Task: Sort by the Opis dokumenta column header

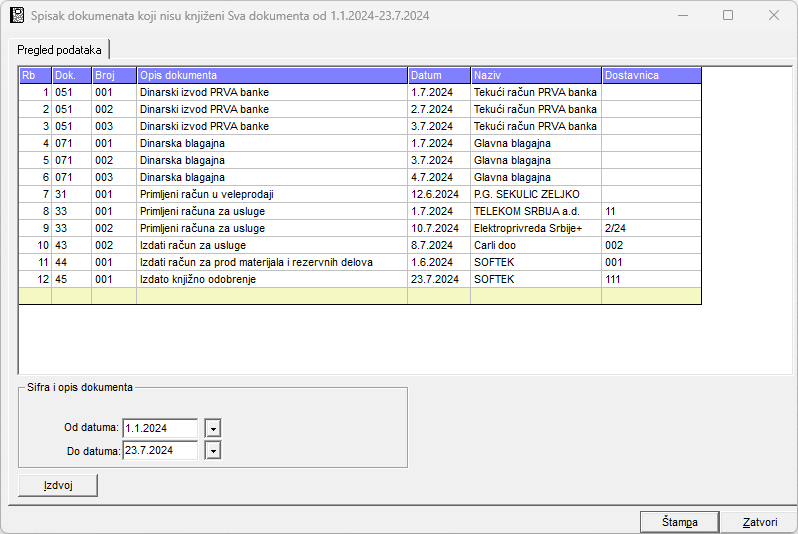Action: (x=271, y=75)
